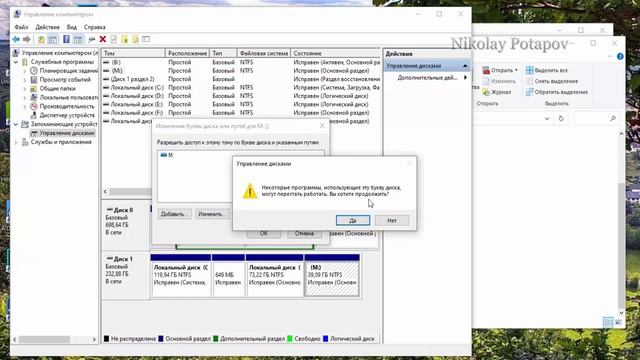Sort by the Файловая система column header
This screenshot has height=360, width=640.
[x=264, y=53]
